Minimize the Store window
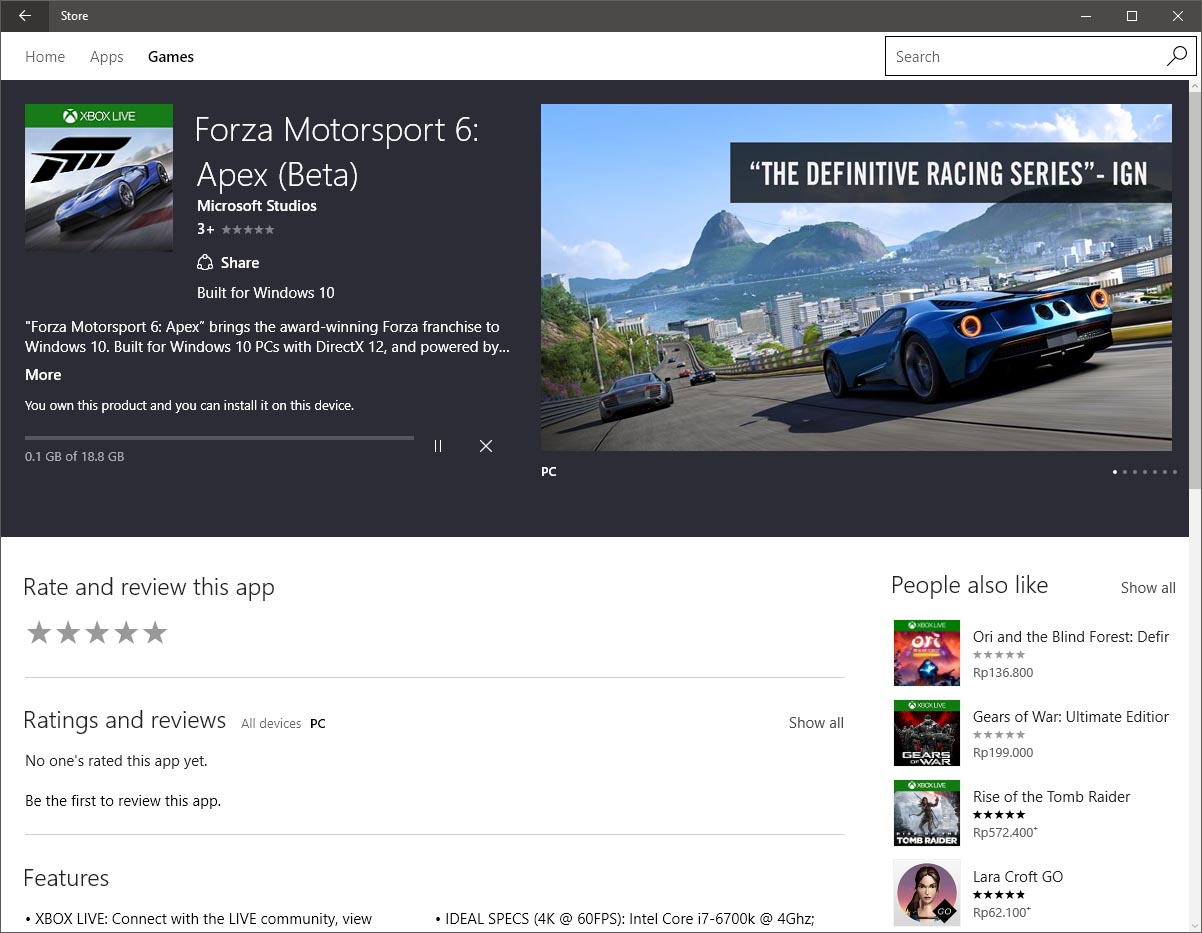The image size is (1202, 933). (x=1086, y=16)
